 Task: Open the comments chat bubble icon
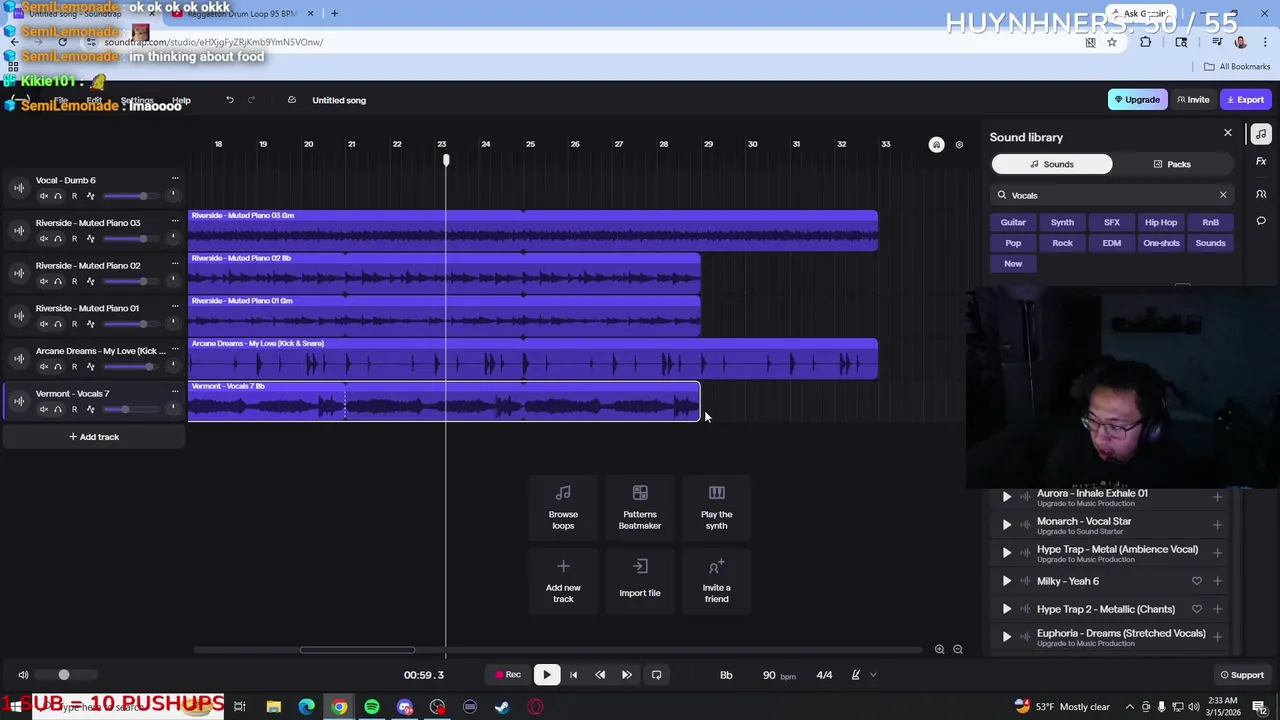pos(1261,220)
